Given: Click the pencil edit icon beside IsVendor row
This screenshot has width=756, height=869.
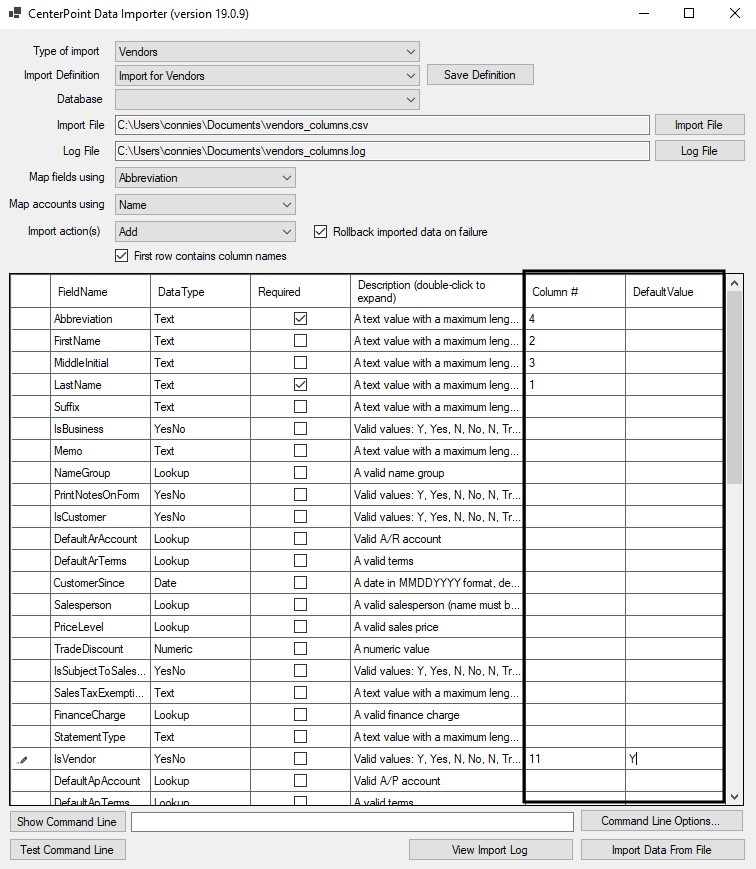Looking at the screenshot, I should 23,760.
